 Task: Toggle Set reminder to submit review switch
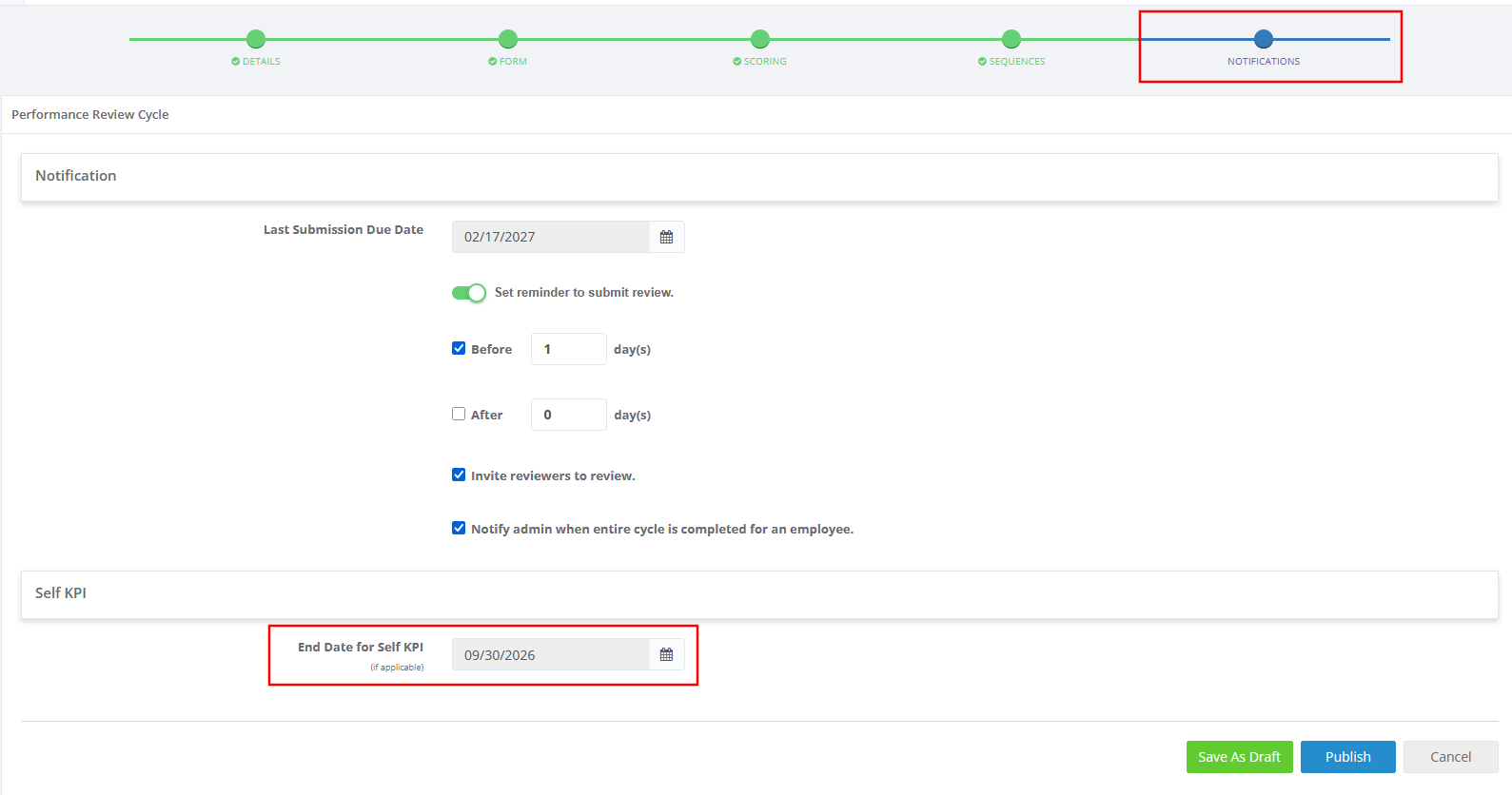tap(469, 293)
